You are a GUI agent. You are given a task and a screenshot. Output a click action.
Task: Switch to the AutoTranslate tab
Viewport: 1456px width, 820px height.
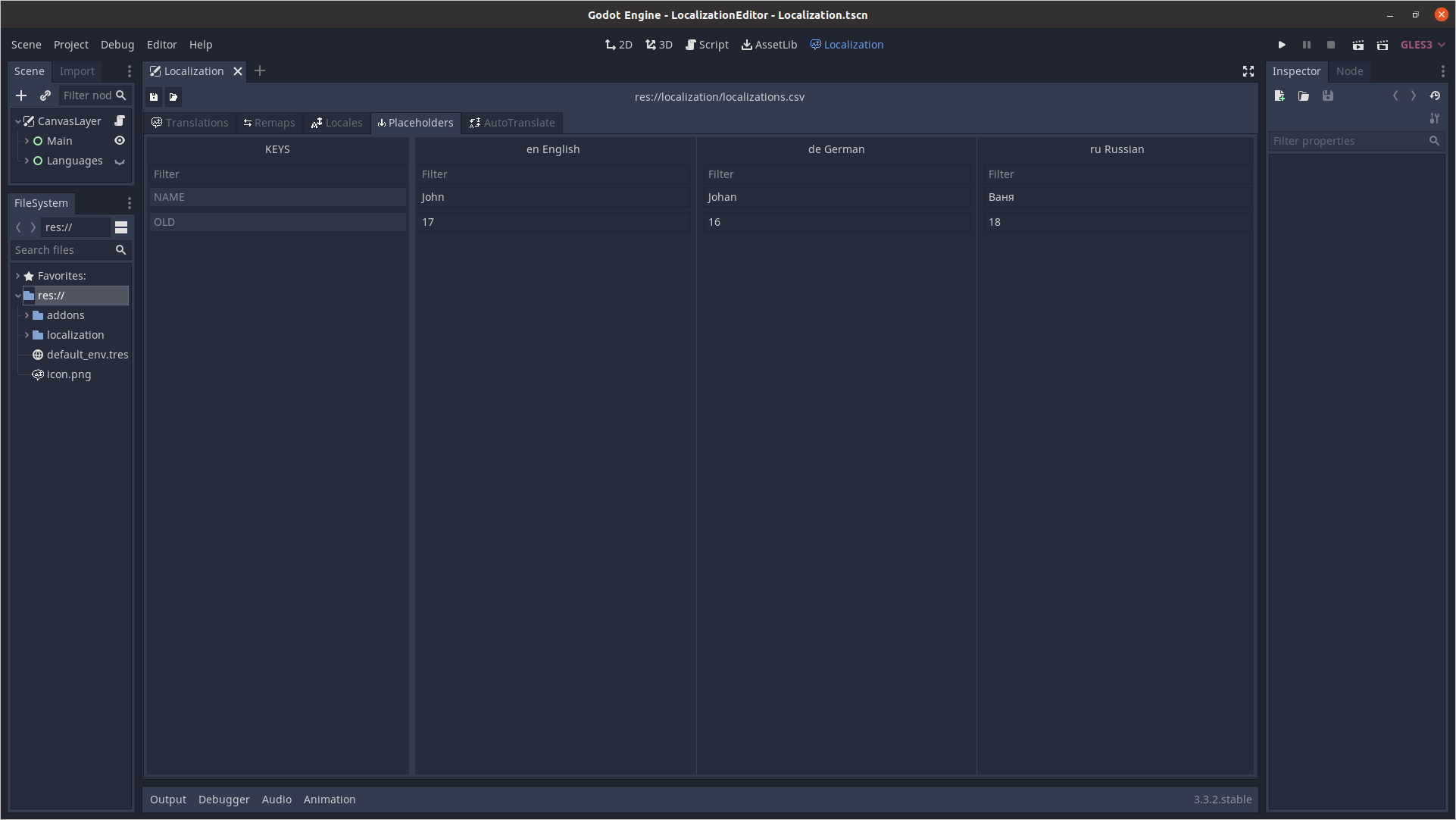pyautogui.click(x=512, y=123)
